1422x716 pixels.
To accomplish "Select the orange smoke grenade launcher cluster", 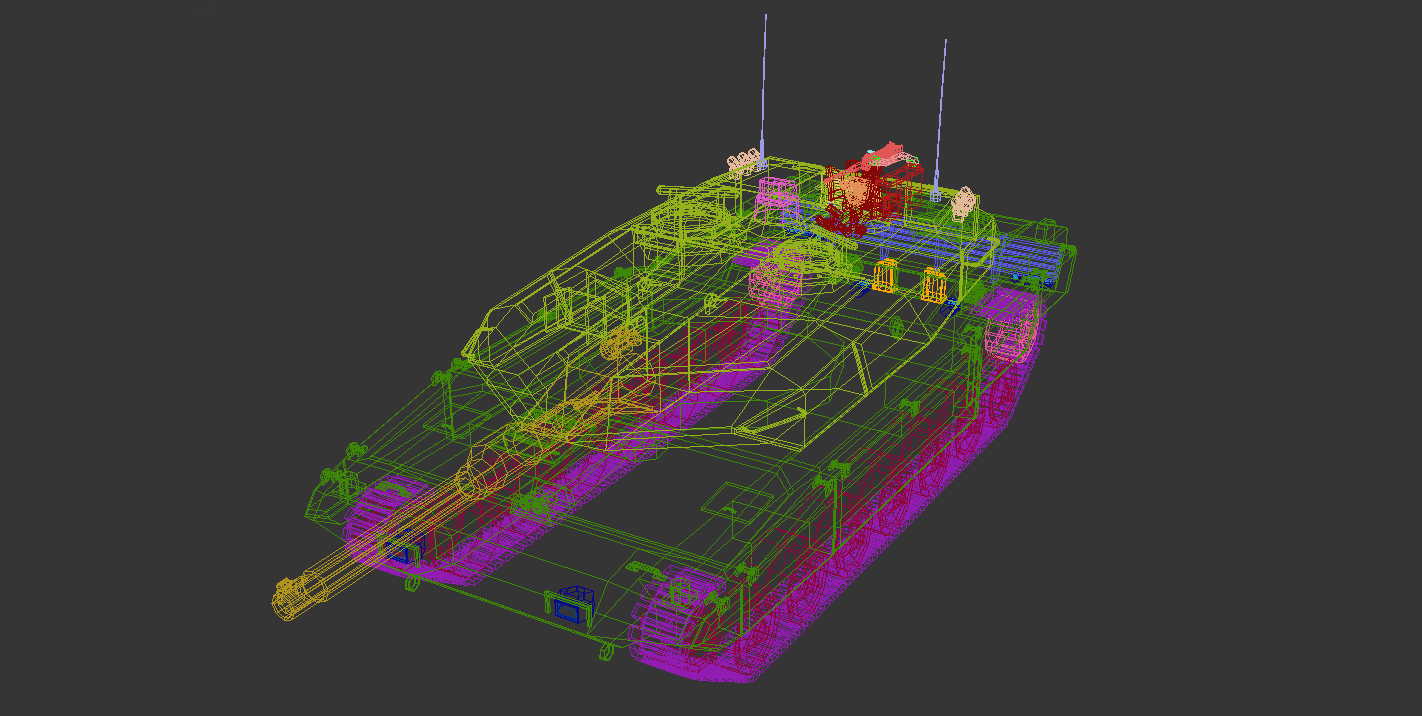I will (884, 275).
